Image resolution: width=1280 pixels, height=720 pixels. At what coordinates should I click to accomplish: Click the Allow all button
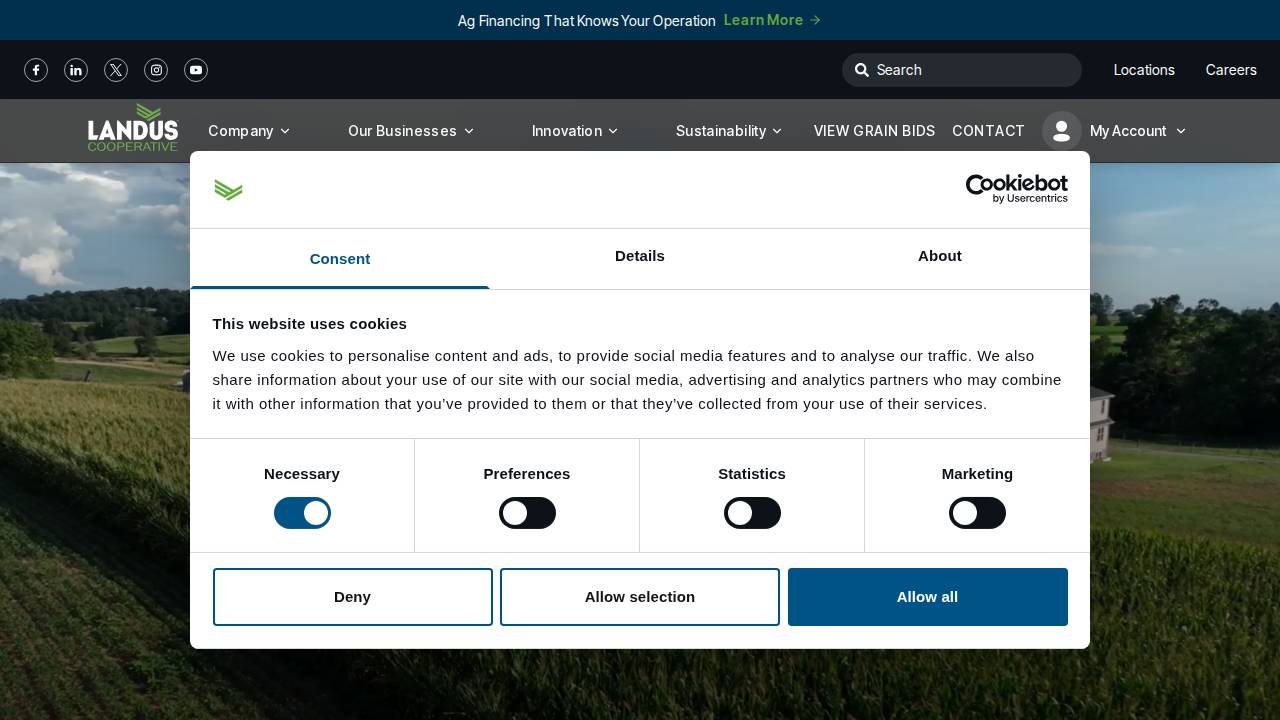pos(927,597)
